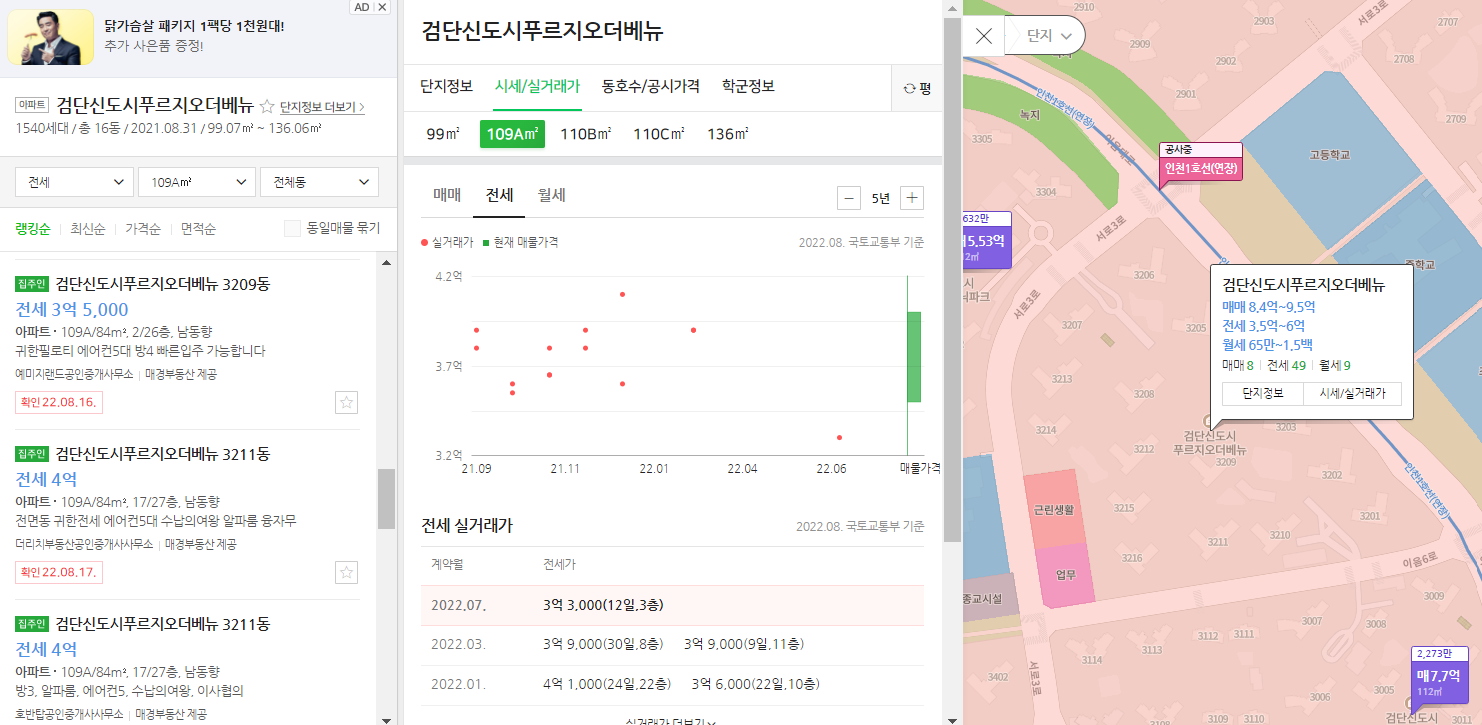Sort listings by 가격순
Screen dimensions: 1482x725
pyautogui.click(x=142, y=229)
